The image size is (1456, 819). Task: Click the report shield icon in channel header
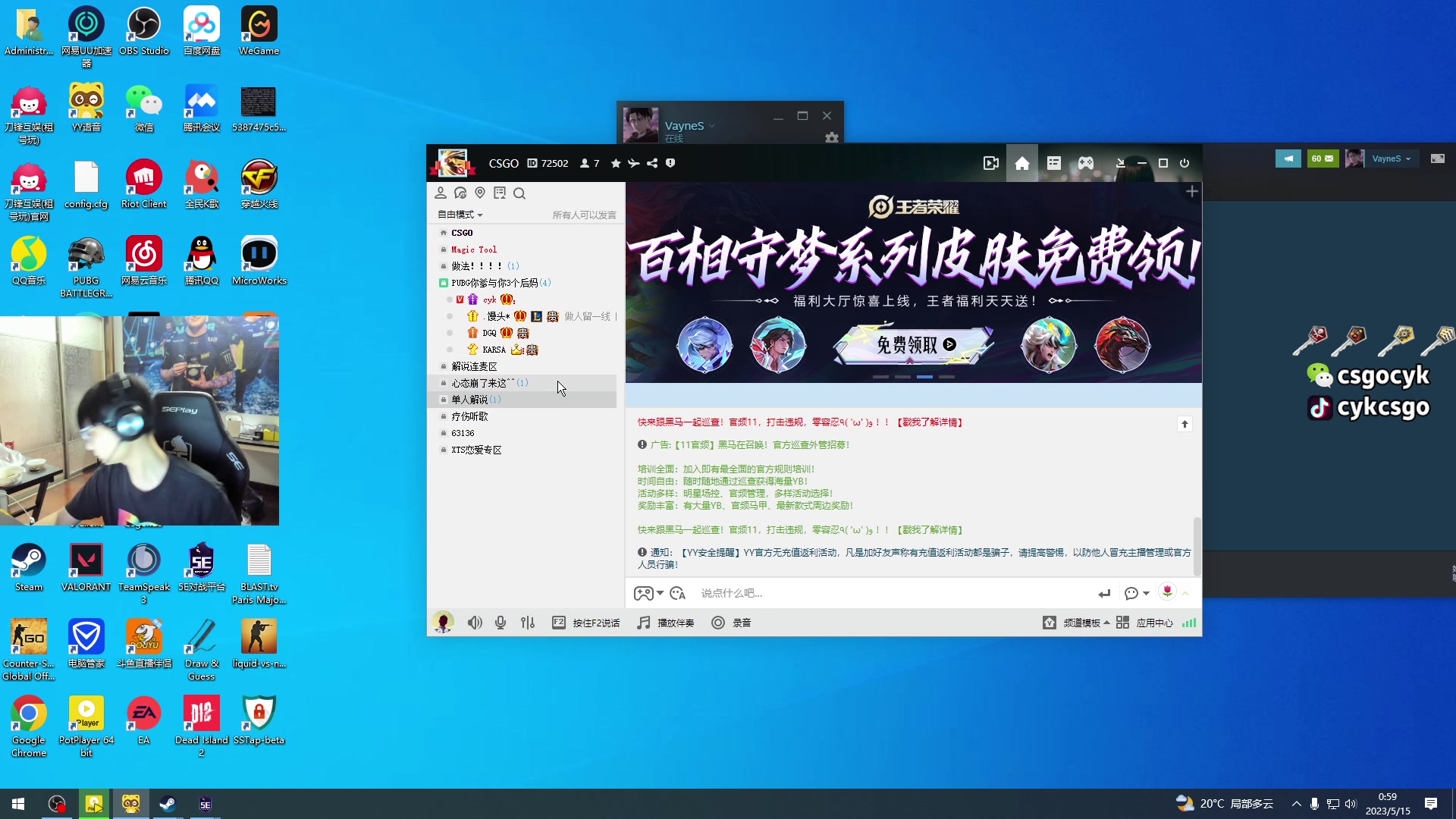click(670, 163)
